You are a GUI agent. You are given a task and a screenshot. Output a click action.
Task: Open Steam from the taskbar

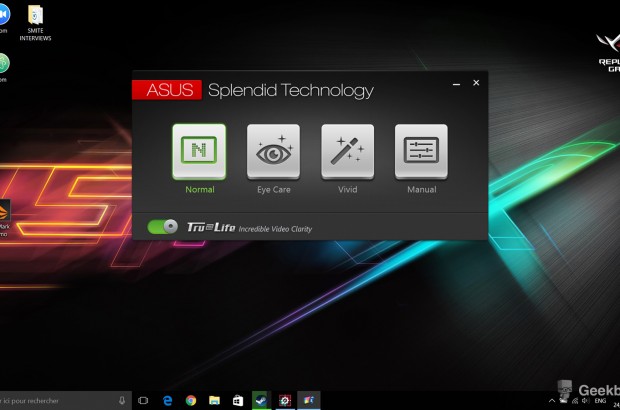[x=261, y=400]
